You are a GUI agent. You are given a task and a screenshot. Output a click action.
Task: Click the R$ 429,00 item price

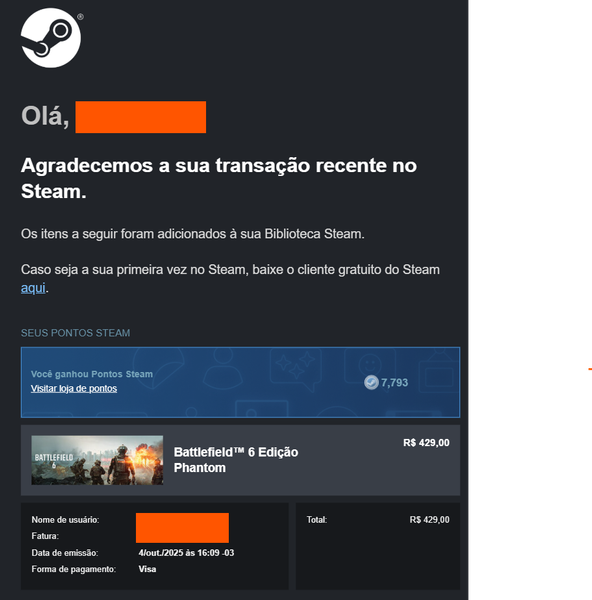pyautogui.click(x=426, y=443)
